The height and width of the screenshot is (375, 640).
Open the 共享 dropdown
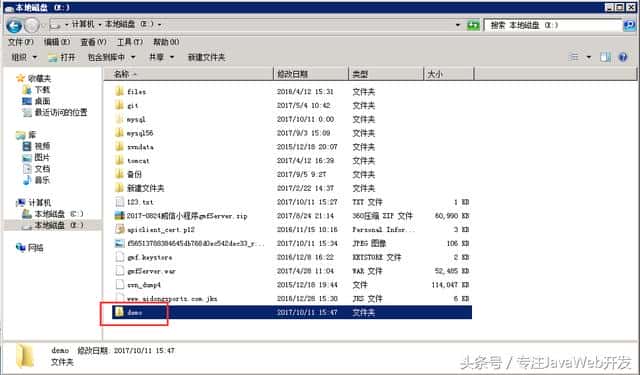[161, 57]
